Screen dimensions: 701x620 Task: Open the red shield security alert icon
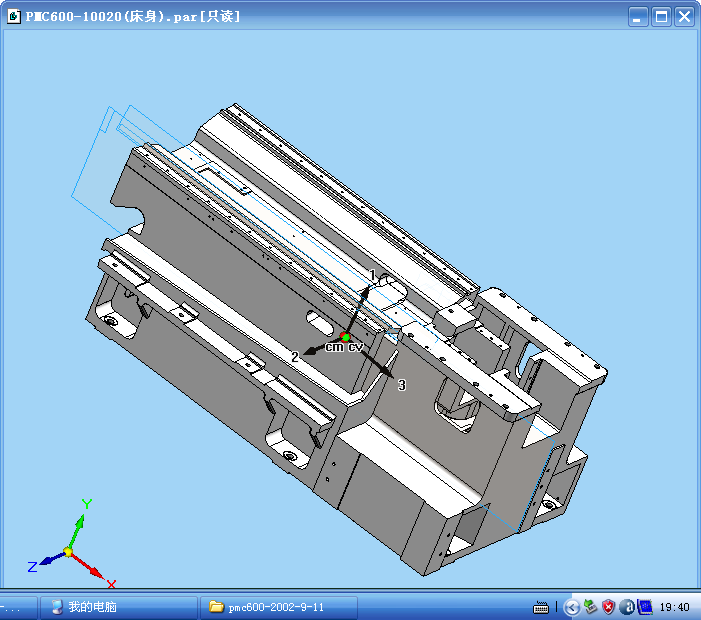[608, 607]
